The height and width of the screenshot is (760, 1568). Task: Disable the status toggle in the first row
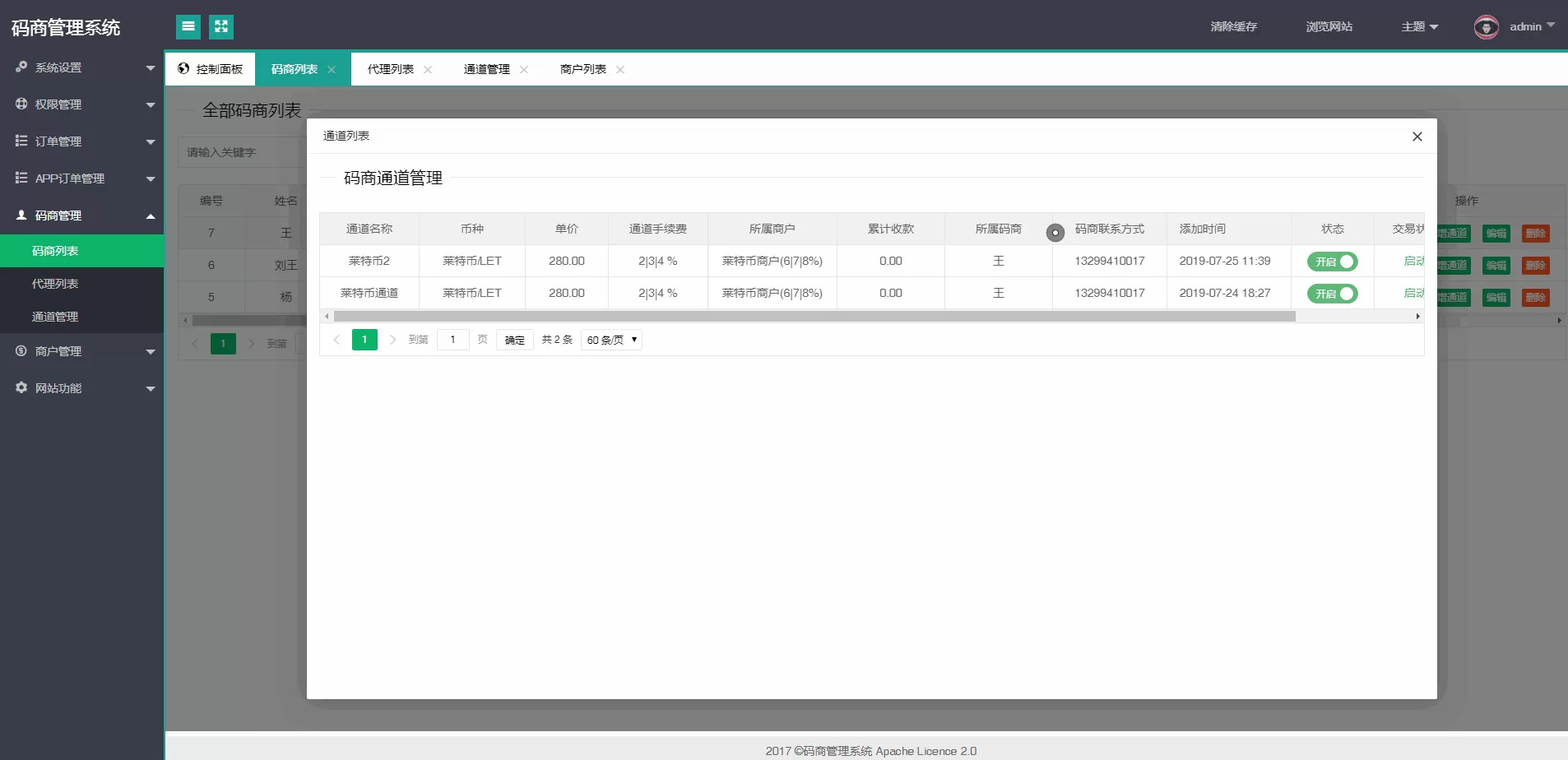coord(1331,262)
